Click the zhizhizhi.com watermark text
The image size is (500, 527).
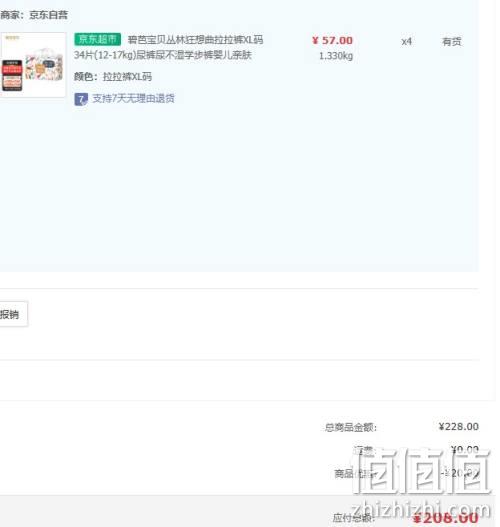[421, 510]
